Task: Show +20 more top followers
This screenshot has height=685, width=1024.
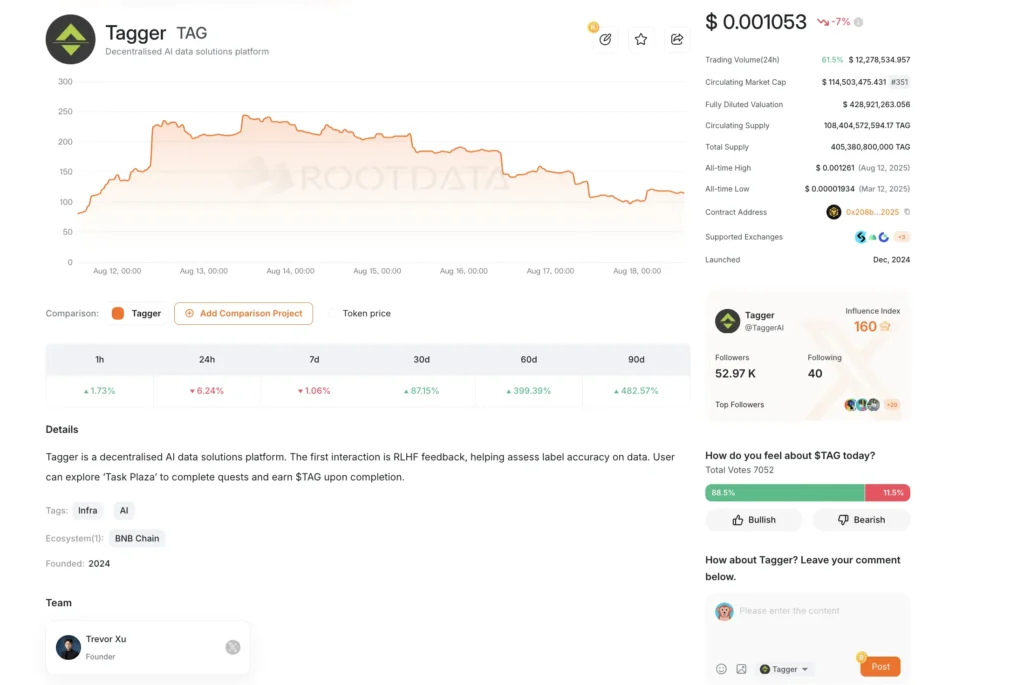Action: point(891,405)
